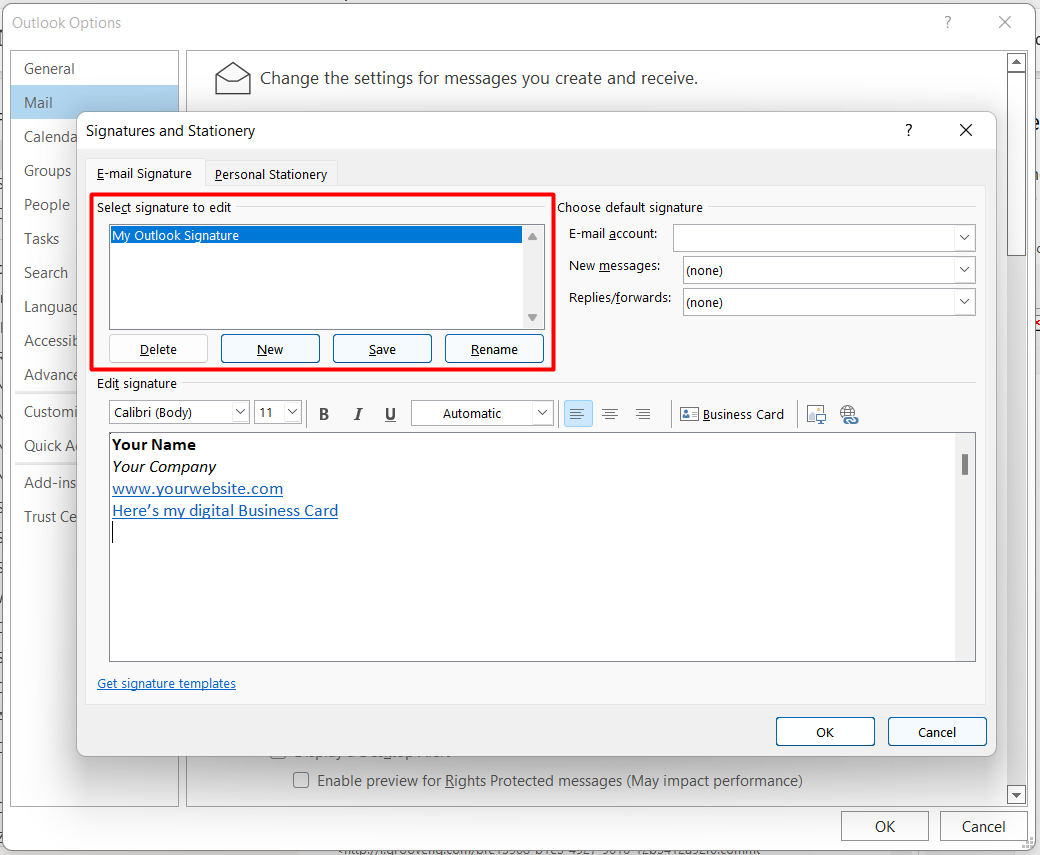Center the signature text
Screen dimensions: 1040x855
[610, 414]
